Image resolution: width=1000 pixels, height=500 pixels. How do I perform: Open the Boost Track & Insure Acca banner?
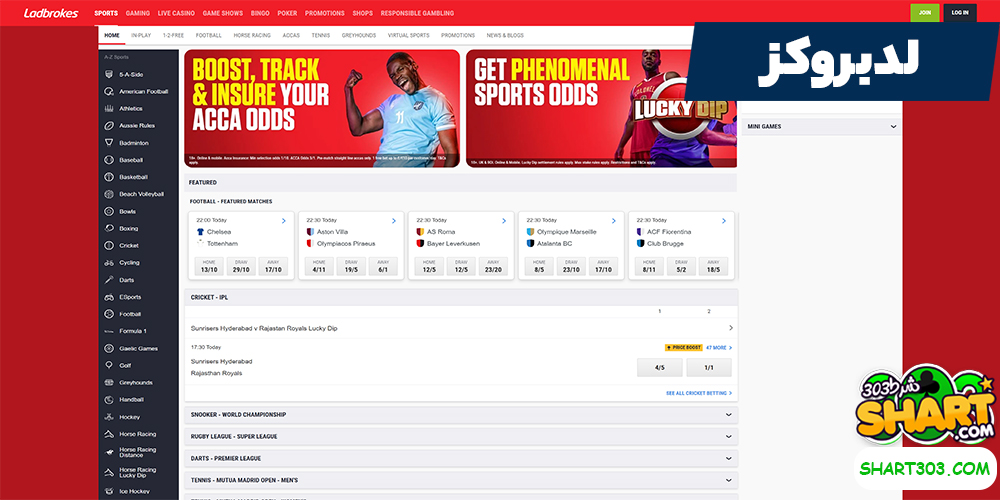tap(322, 108)
